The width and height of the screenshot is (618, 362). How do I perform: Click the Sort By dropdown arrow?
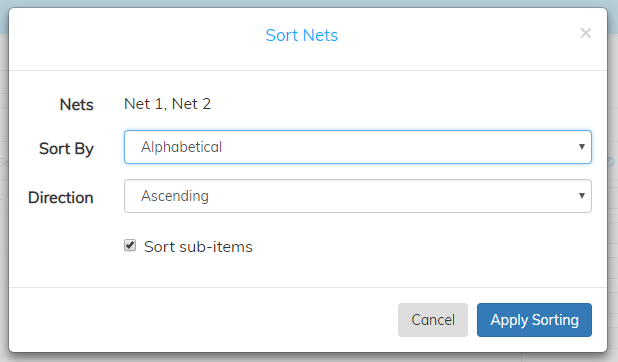pos(582,147)
